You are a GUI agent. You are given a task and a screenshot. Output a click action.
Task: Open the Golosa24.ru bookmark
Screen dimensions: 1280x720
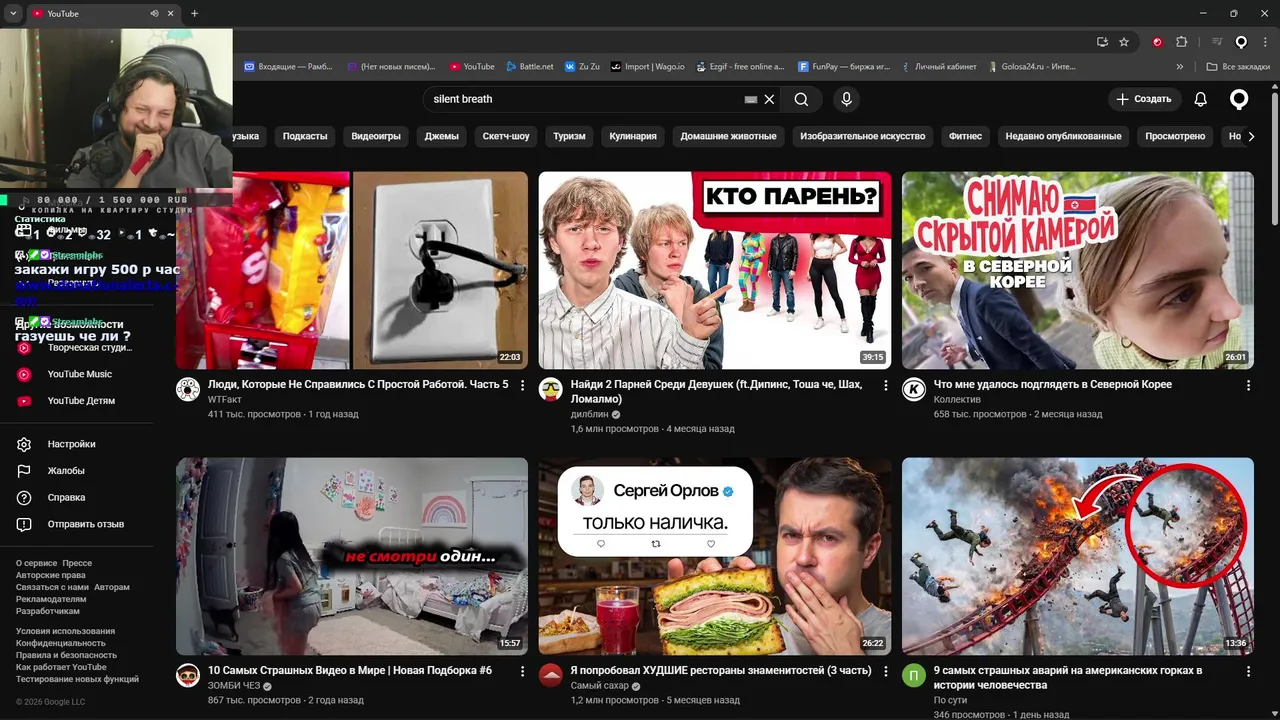(1032, 67)
